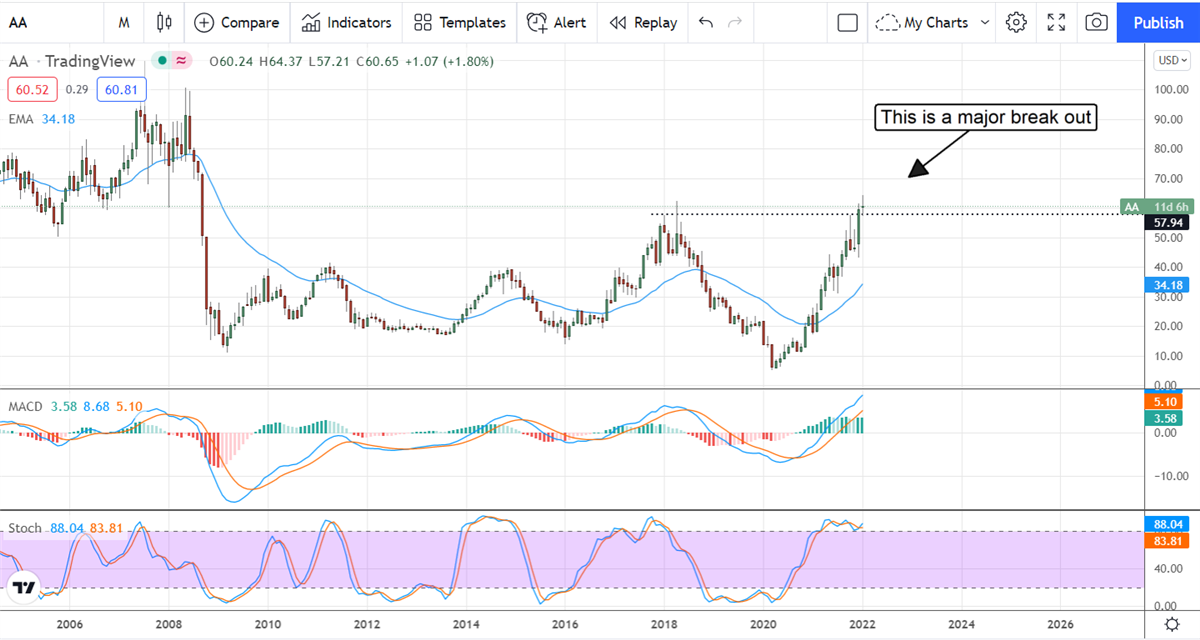Toggle the layout selector square
Screen dimensions: 1200x640
[x=848, y=22]
